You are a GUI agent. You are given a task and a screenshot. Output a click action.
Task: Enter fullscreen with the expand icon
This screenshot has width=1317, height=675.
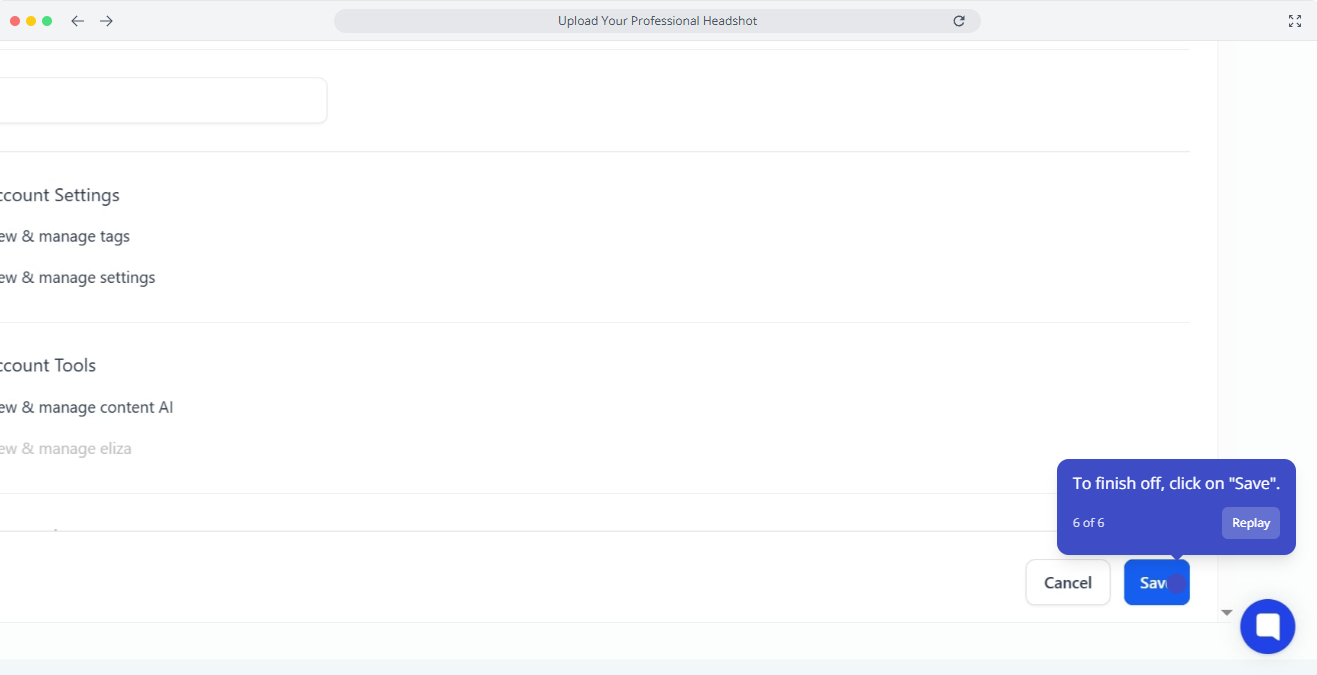click(x=1295, y=21)
